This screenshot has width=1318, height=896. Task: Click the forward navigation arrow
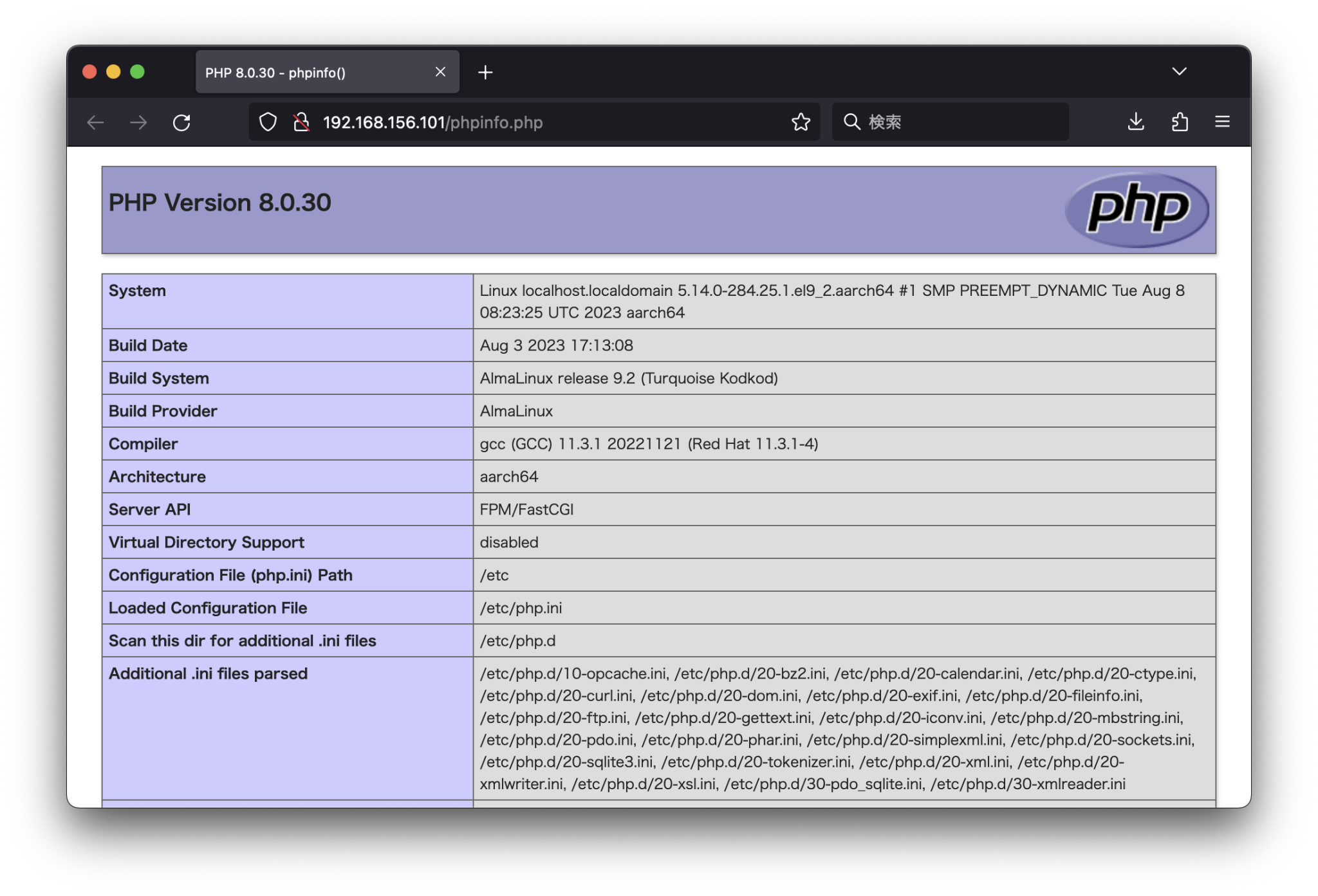click(x=138, y=122)
